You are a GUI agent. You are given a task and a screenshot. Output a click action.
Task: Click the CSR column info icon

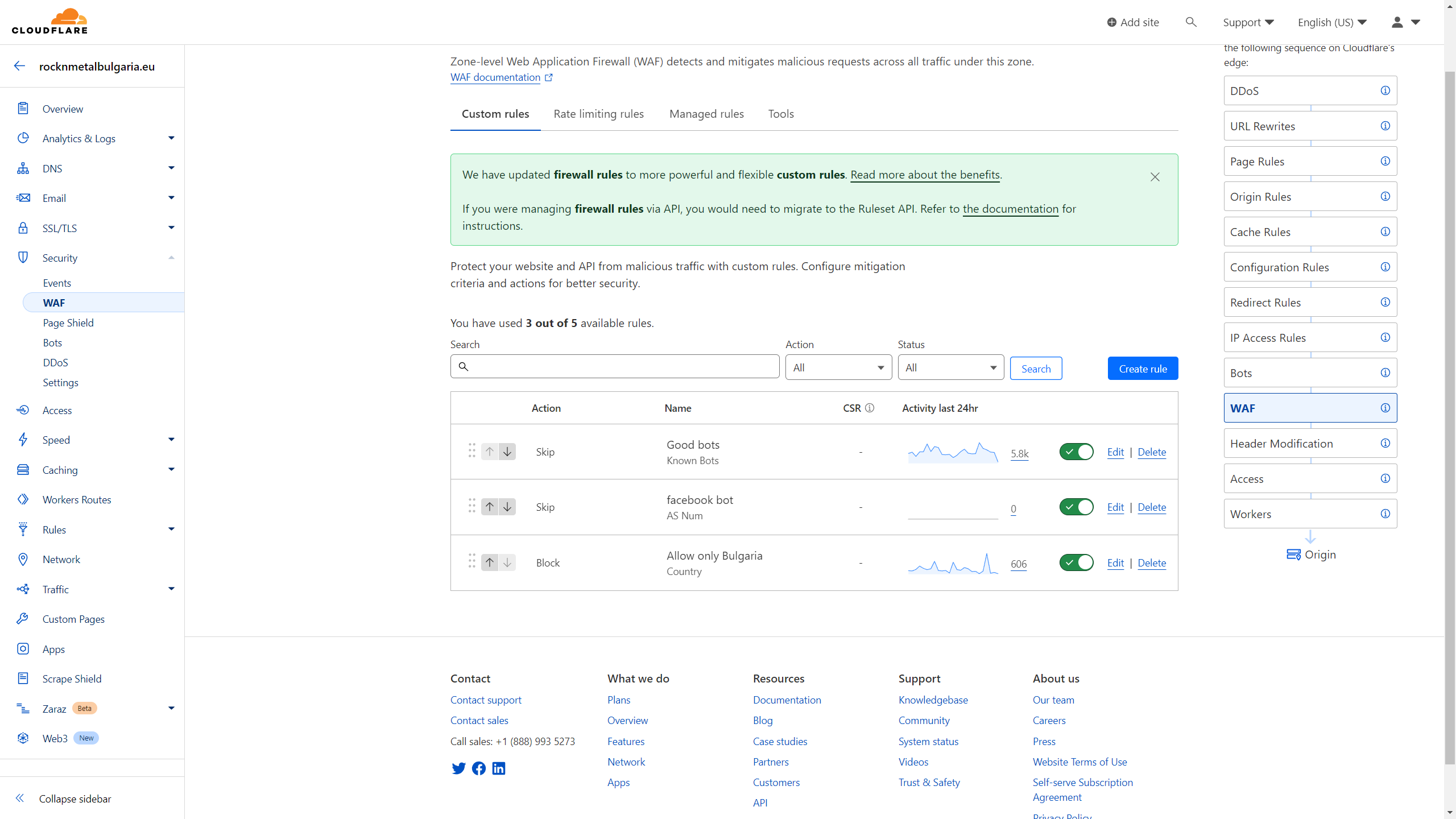pos(870,408)
